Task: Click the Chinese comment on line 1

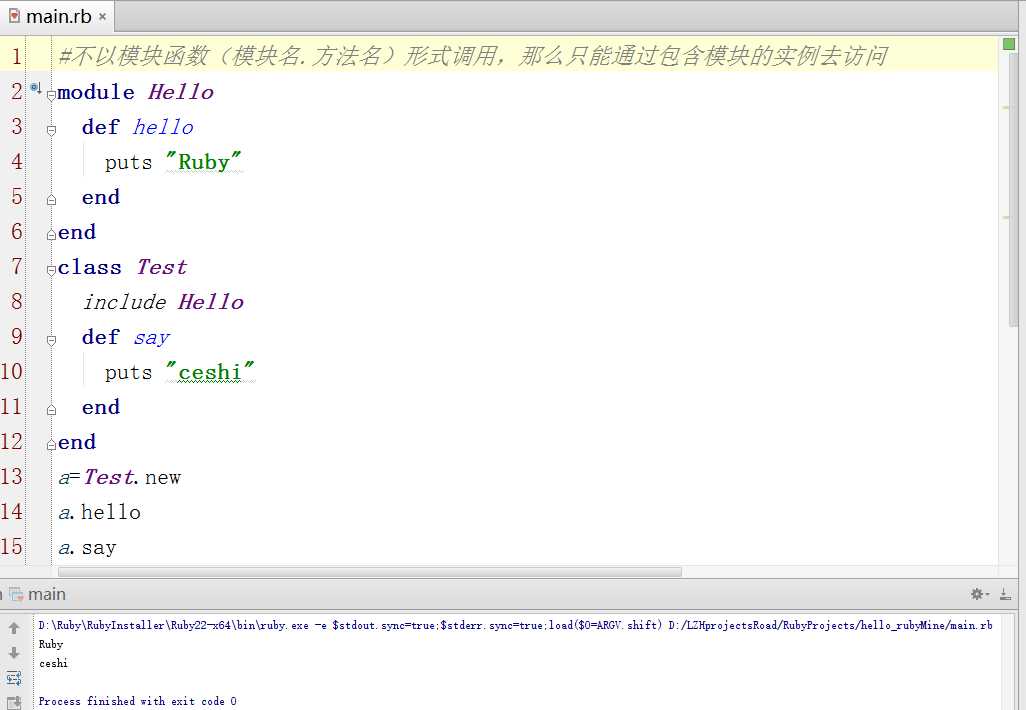Action: [472, 56]
